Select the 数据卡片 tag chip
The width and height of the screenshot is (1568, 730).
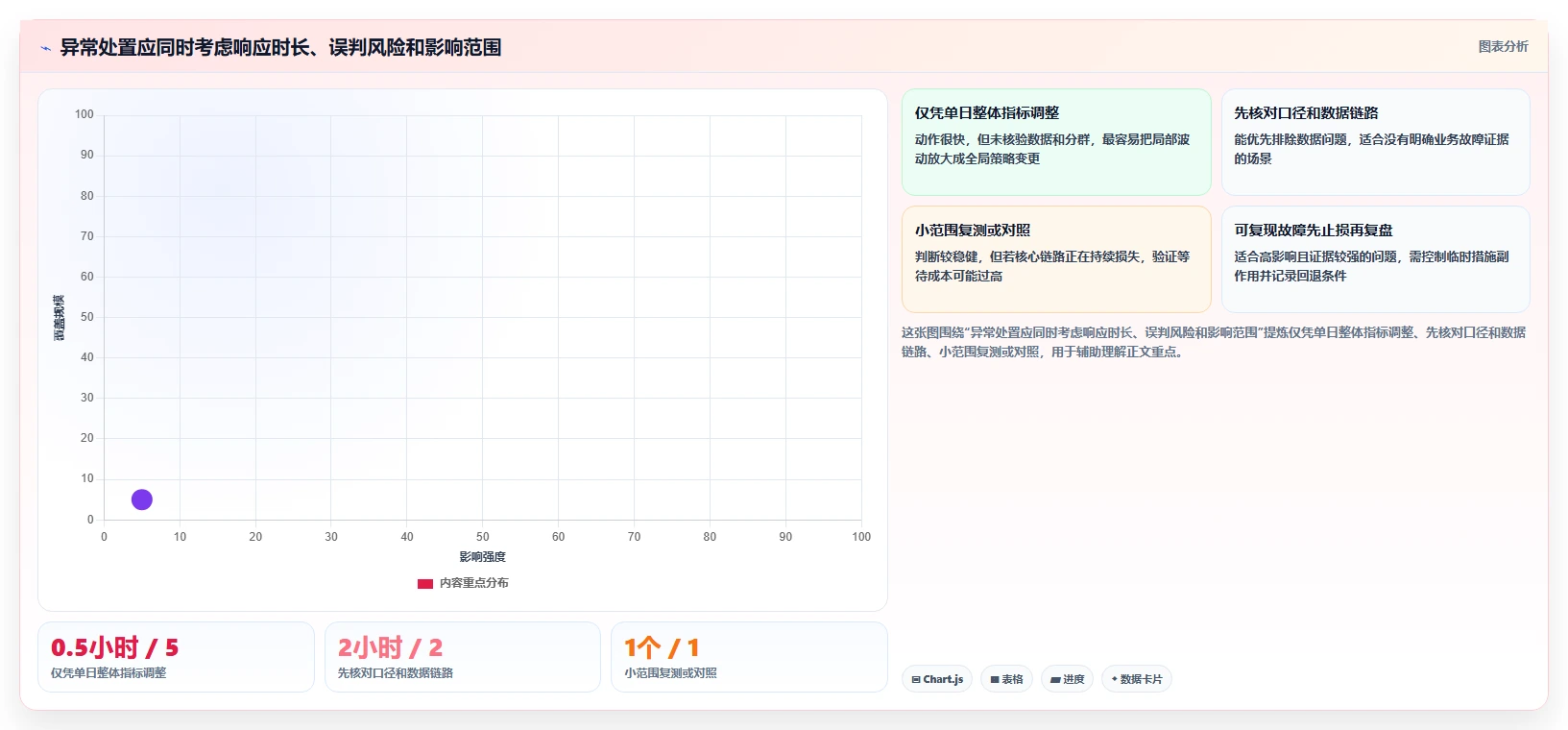[1137, 679]
